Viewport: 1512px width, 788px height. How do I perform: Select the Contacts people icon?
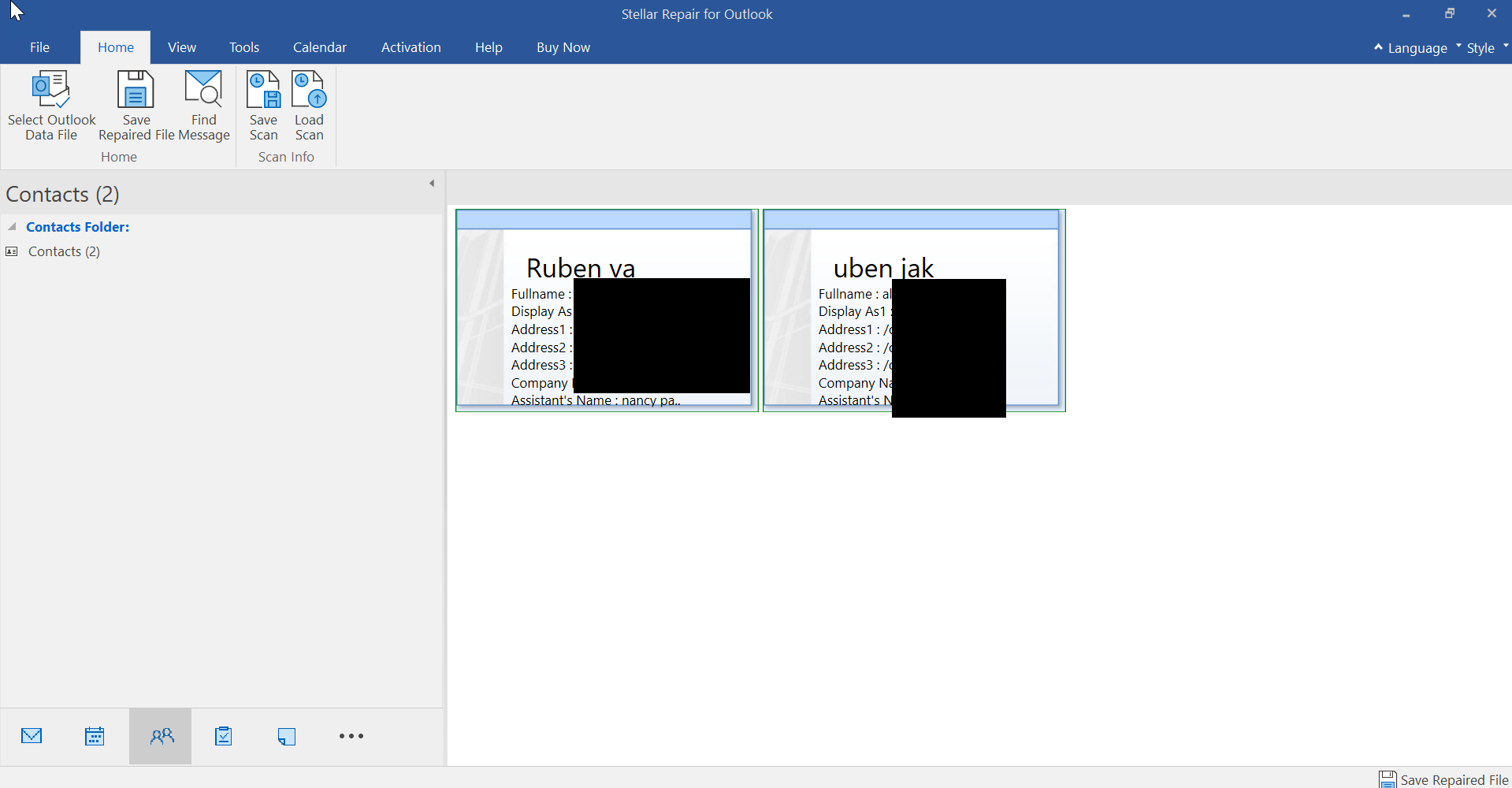tap(161, 736)
